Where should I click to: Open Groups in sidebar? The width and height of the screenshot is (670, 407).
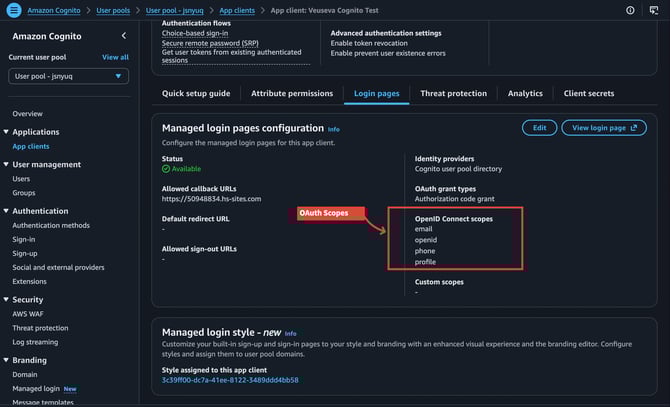[24, 193]
